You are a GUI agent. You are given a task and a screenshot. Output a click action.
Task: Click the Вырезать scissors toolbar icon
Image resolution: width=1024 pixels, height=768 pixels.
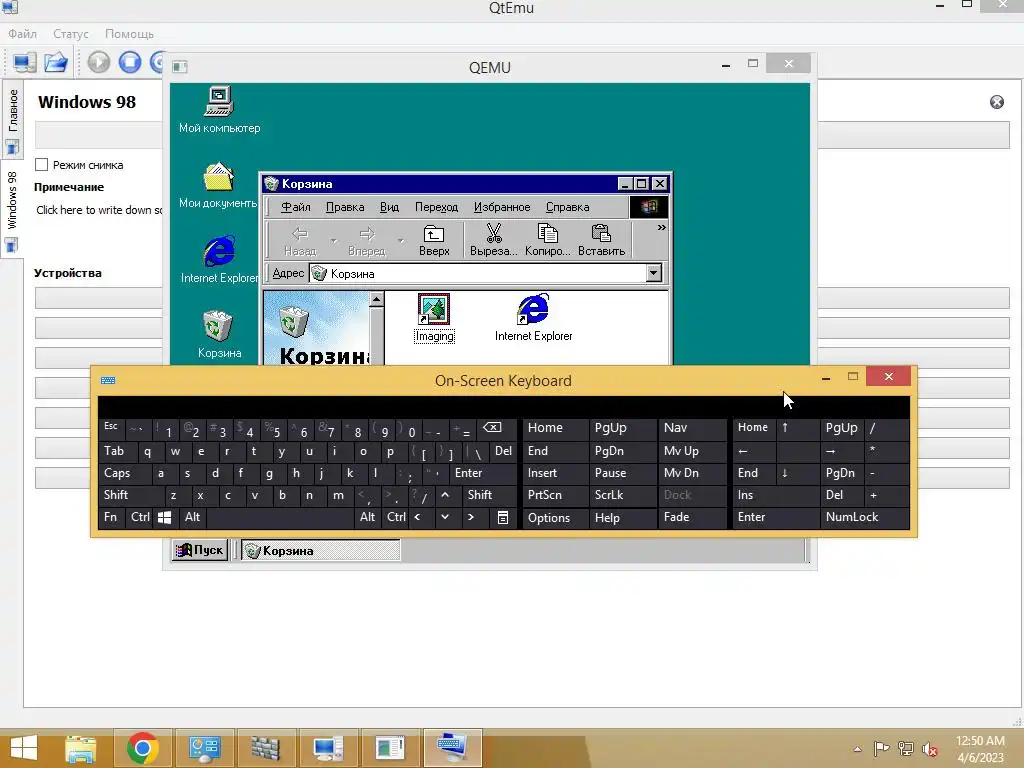coord(494,240)
